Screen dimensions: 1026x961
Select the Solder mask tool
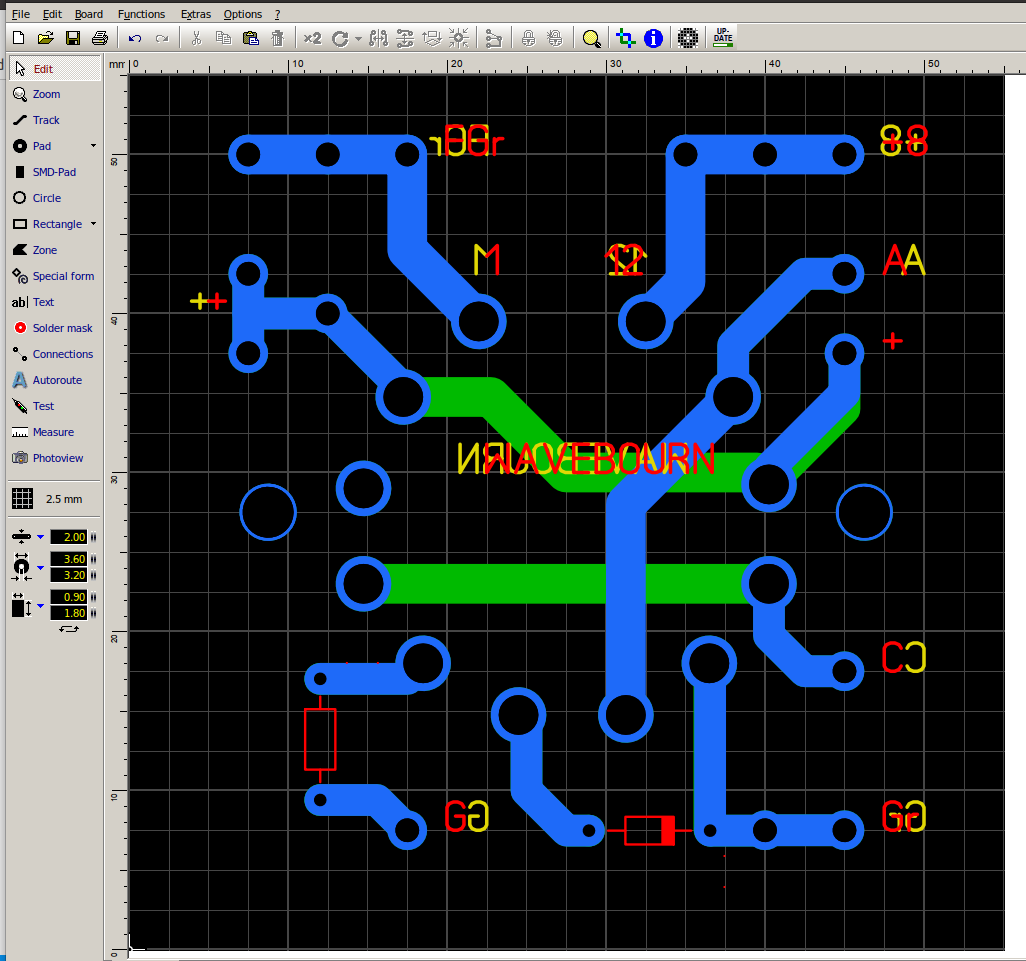coord(55,328)
